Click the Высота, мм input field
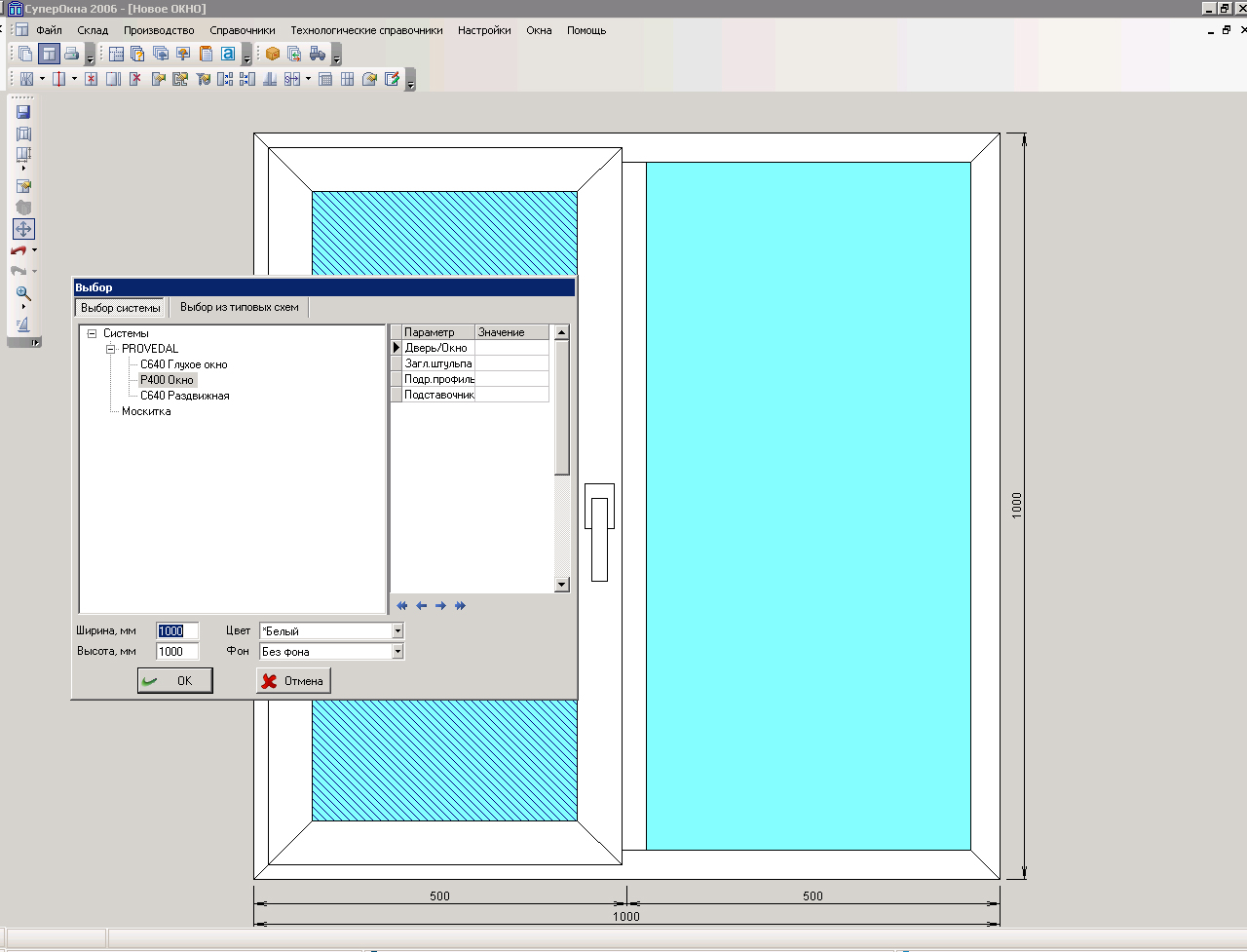1247x952 pixels. 177,652
